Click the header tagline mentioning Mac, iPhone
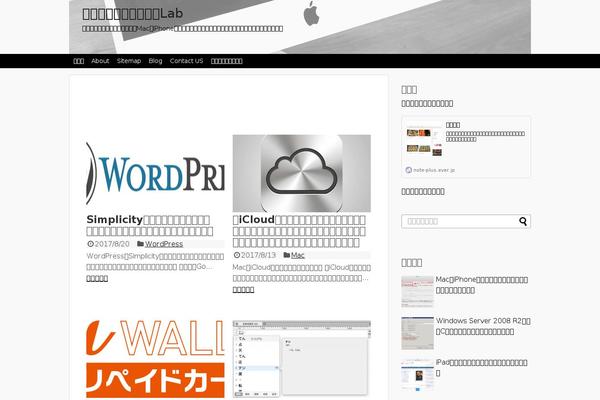 tap(183, 29)
